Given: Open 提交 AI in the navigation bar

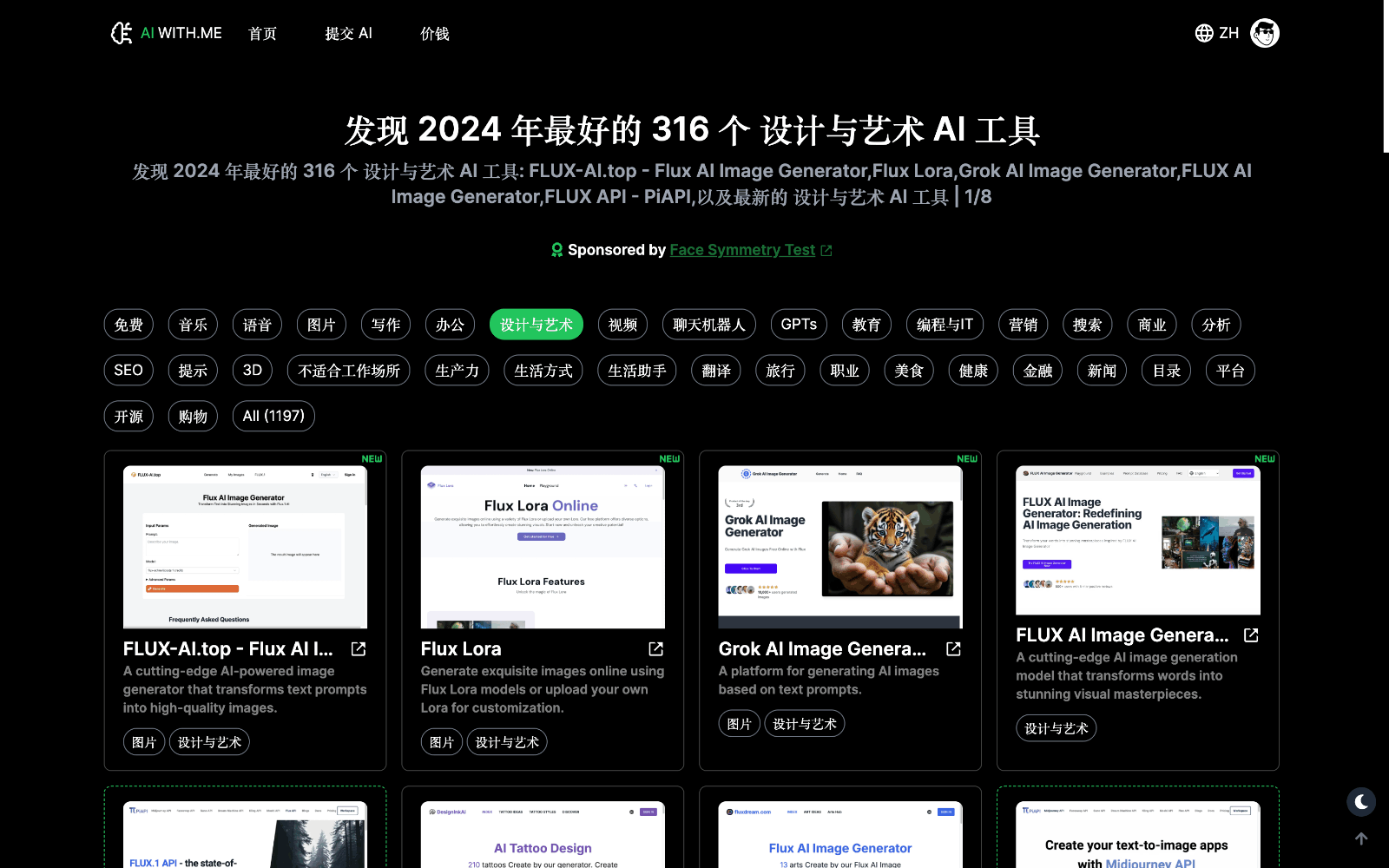Looking at the screenshot, I should coord(348,34).
